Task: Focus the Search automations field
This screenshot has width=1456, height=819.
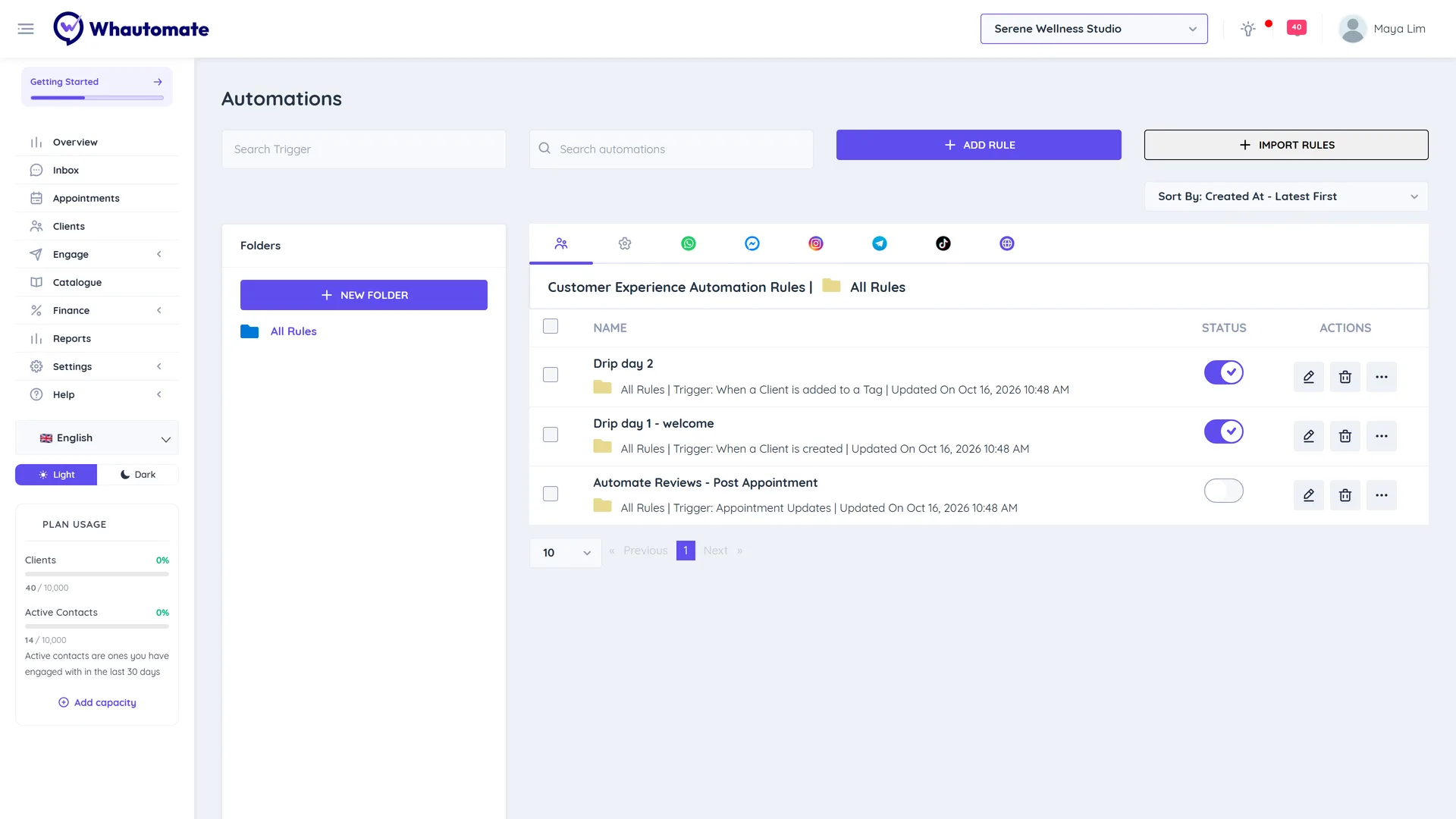Action: click(x=671, y=149)
